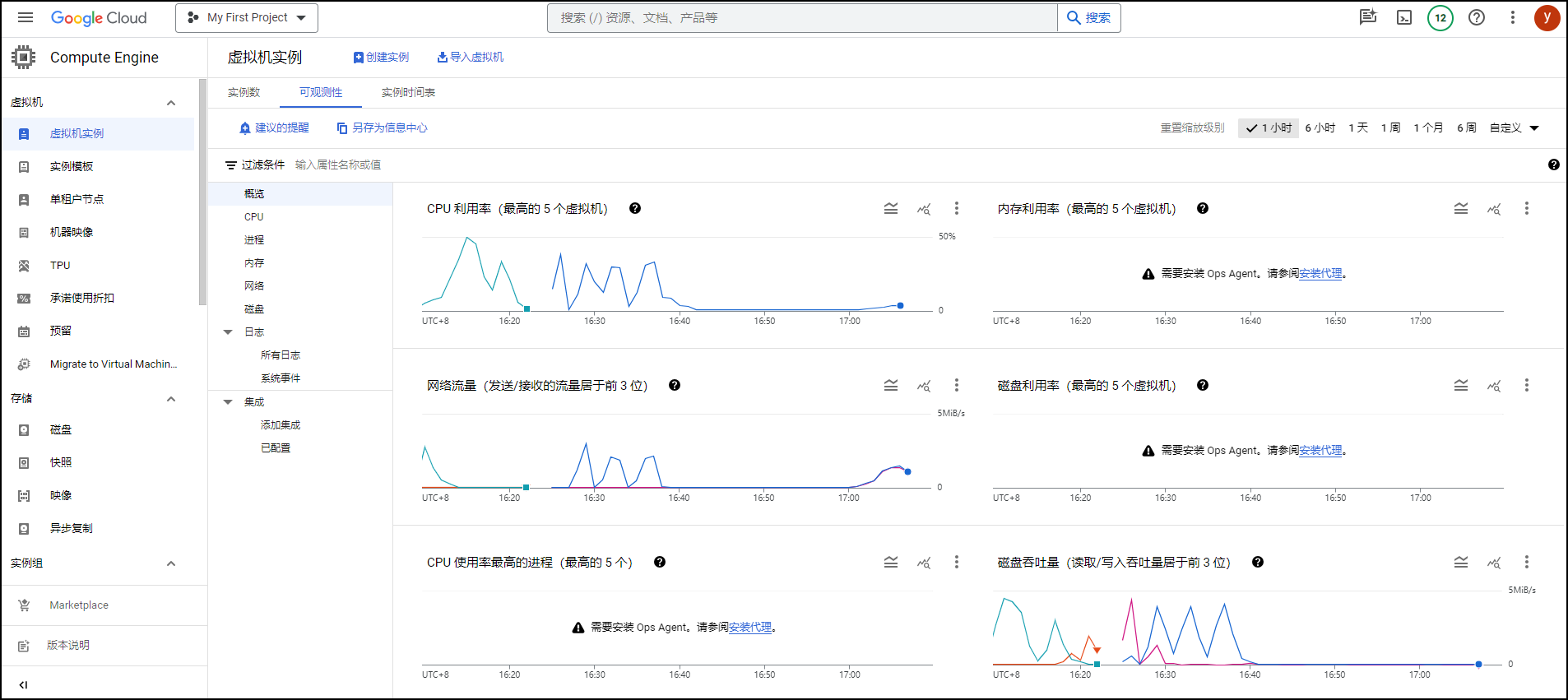
Task: Open 虚拟机实例 in the sidebar
Action: tap(98, 133)
